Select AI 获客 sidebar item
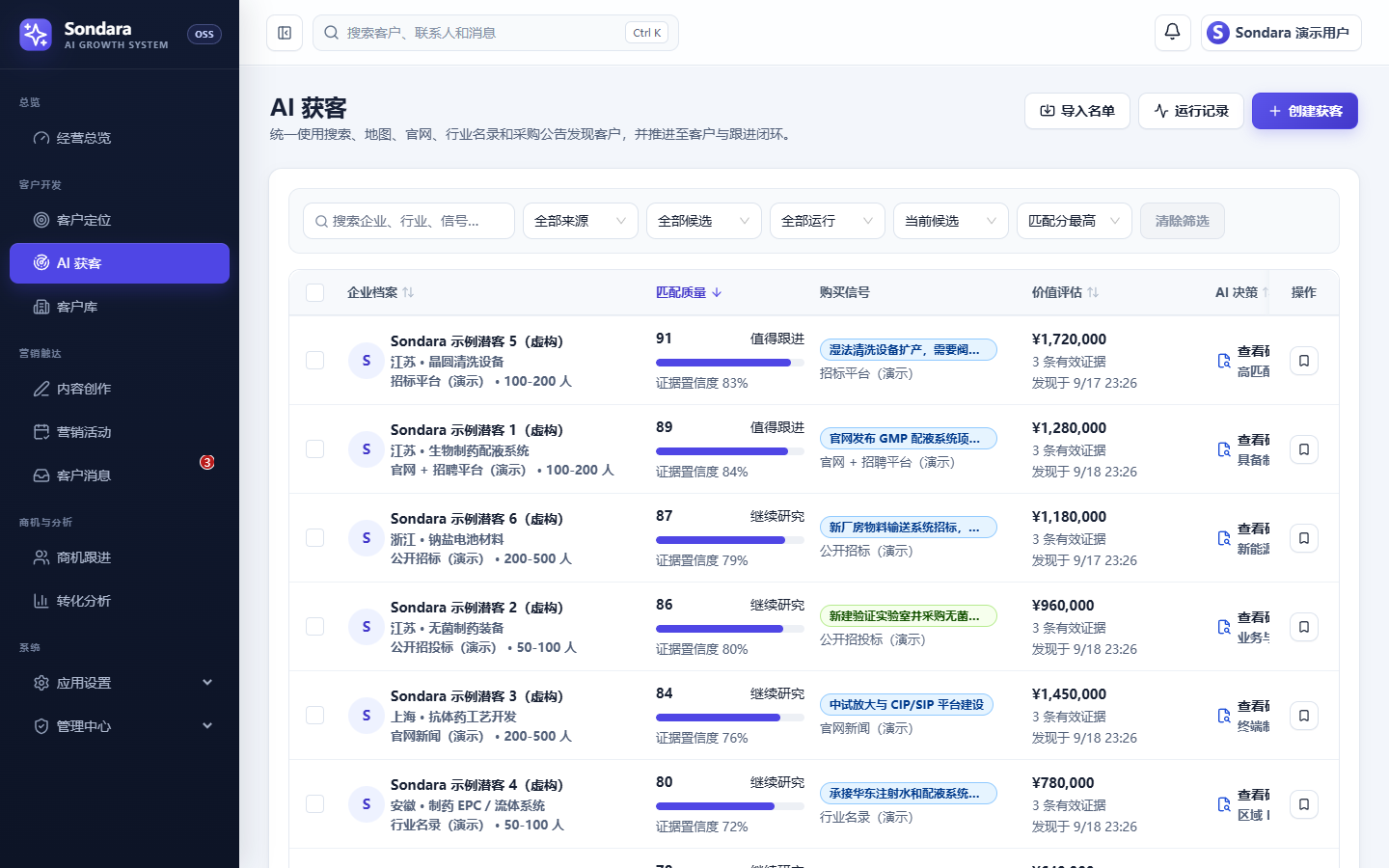This screenshot has height=868, width=1389. (120, 263)
